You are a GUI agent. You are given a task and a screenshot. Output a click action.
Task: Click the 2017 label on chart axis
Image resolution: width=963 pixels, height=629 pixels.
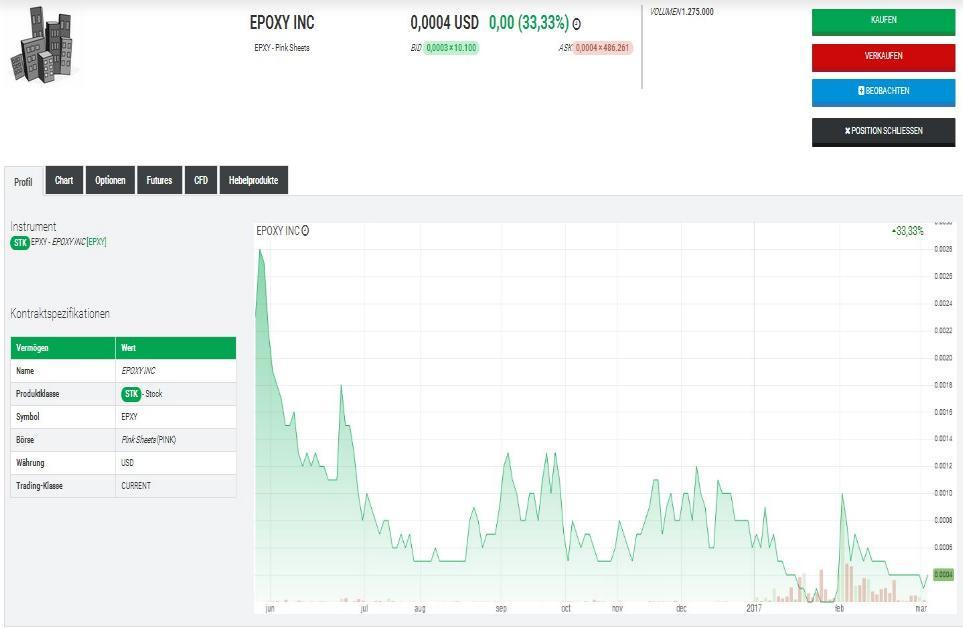click(754, 608)
